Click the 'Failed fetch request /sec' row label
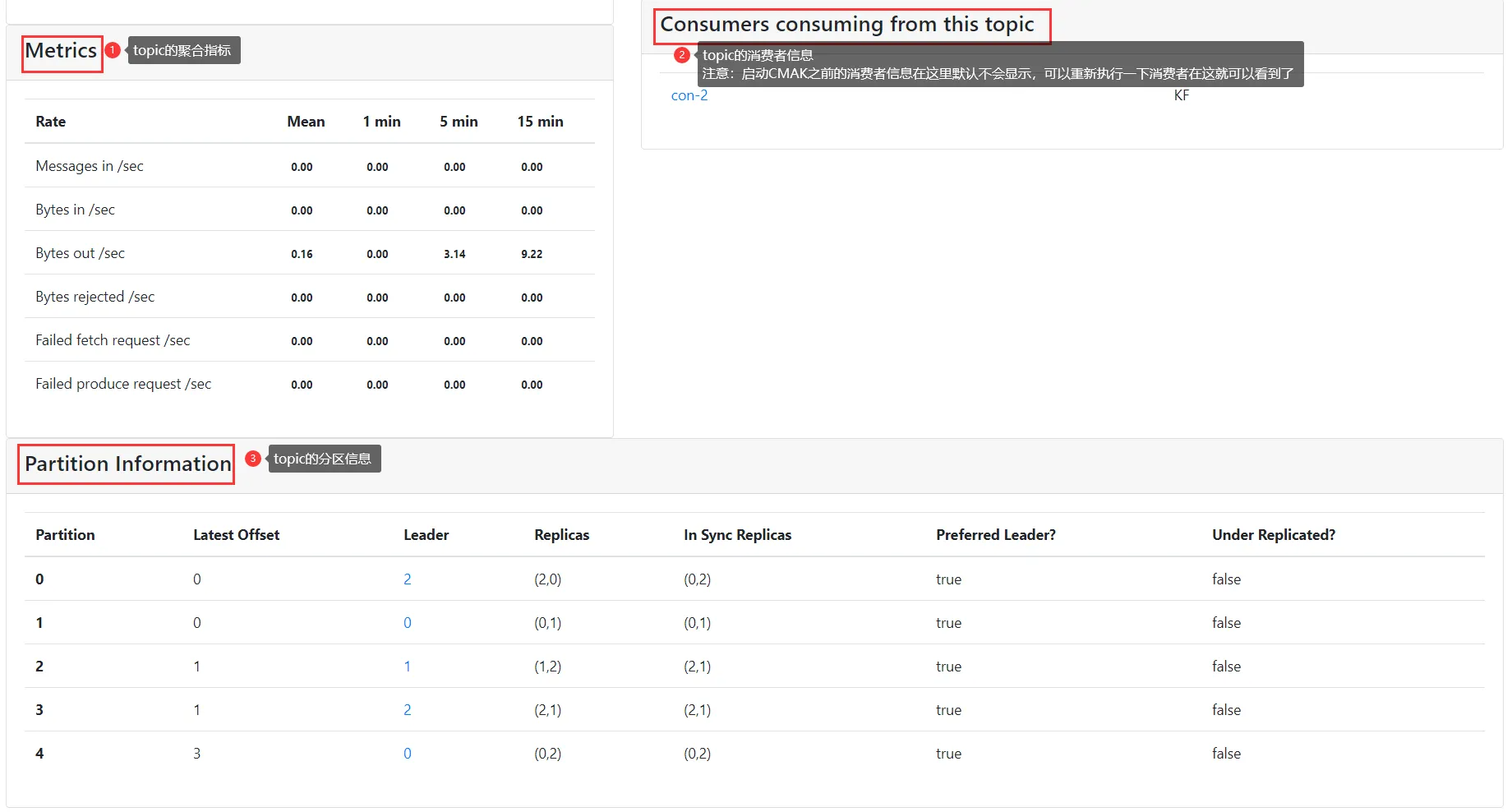The width and height of the screenshot is (1512, 812). click(113, 340)
